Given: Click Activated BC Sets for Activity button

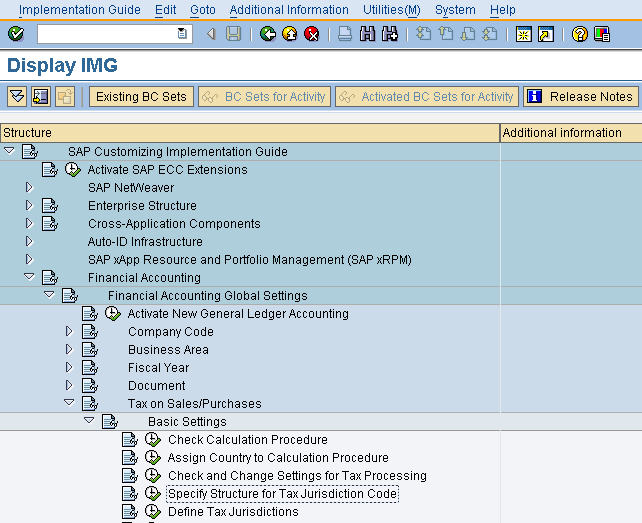Looking at the screenshot, I should [427, 97].
